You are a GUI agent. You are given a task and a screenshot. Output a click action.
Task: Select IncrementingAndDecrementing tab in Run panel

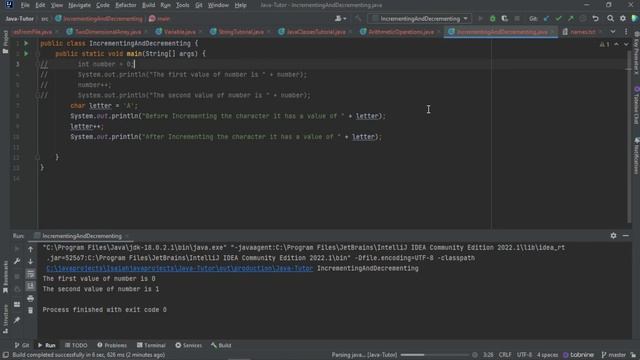click(x=82, y=236)
